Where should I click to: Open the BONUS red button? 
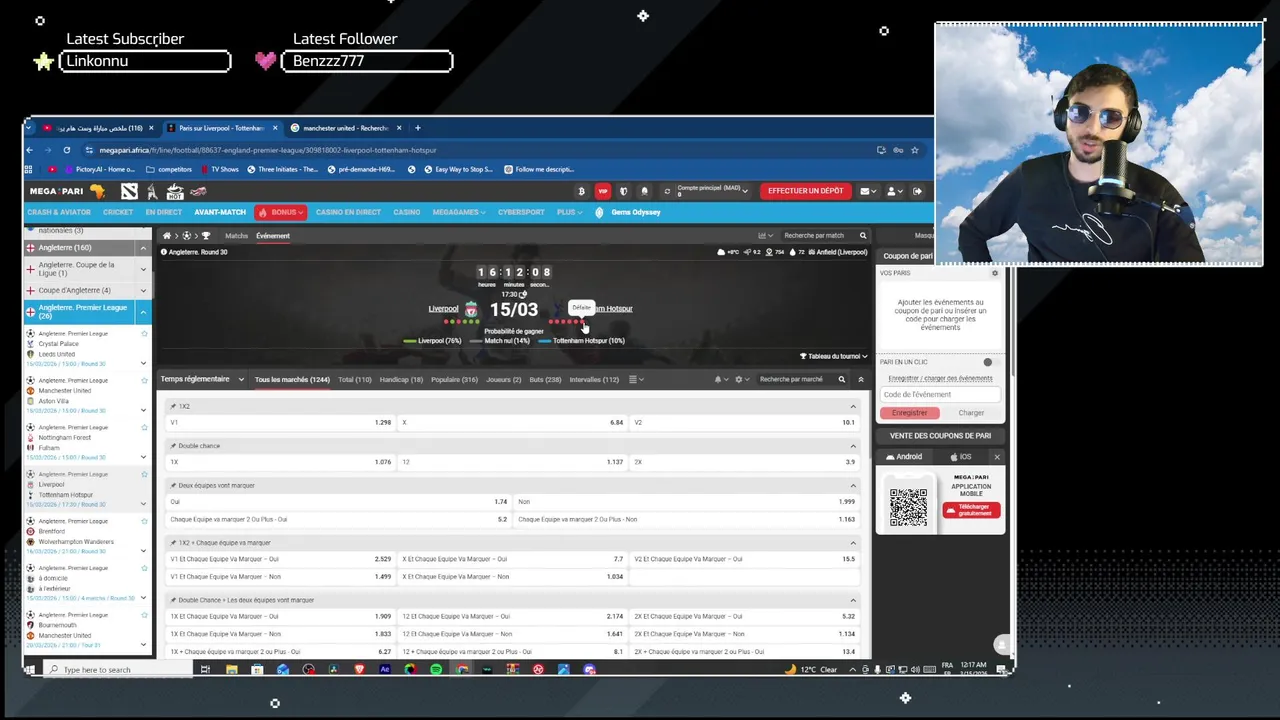tap(281, 212)
